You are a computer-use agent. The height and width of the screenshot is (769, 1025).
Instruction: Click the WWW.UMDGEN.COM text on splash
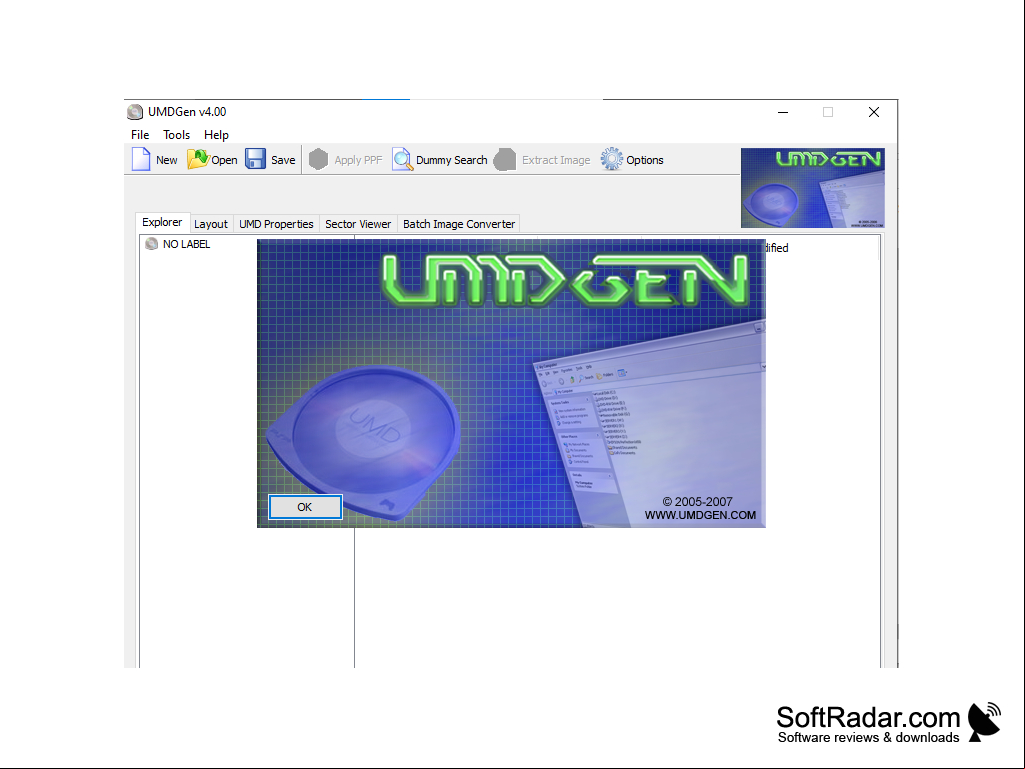tap(700, 515)
